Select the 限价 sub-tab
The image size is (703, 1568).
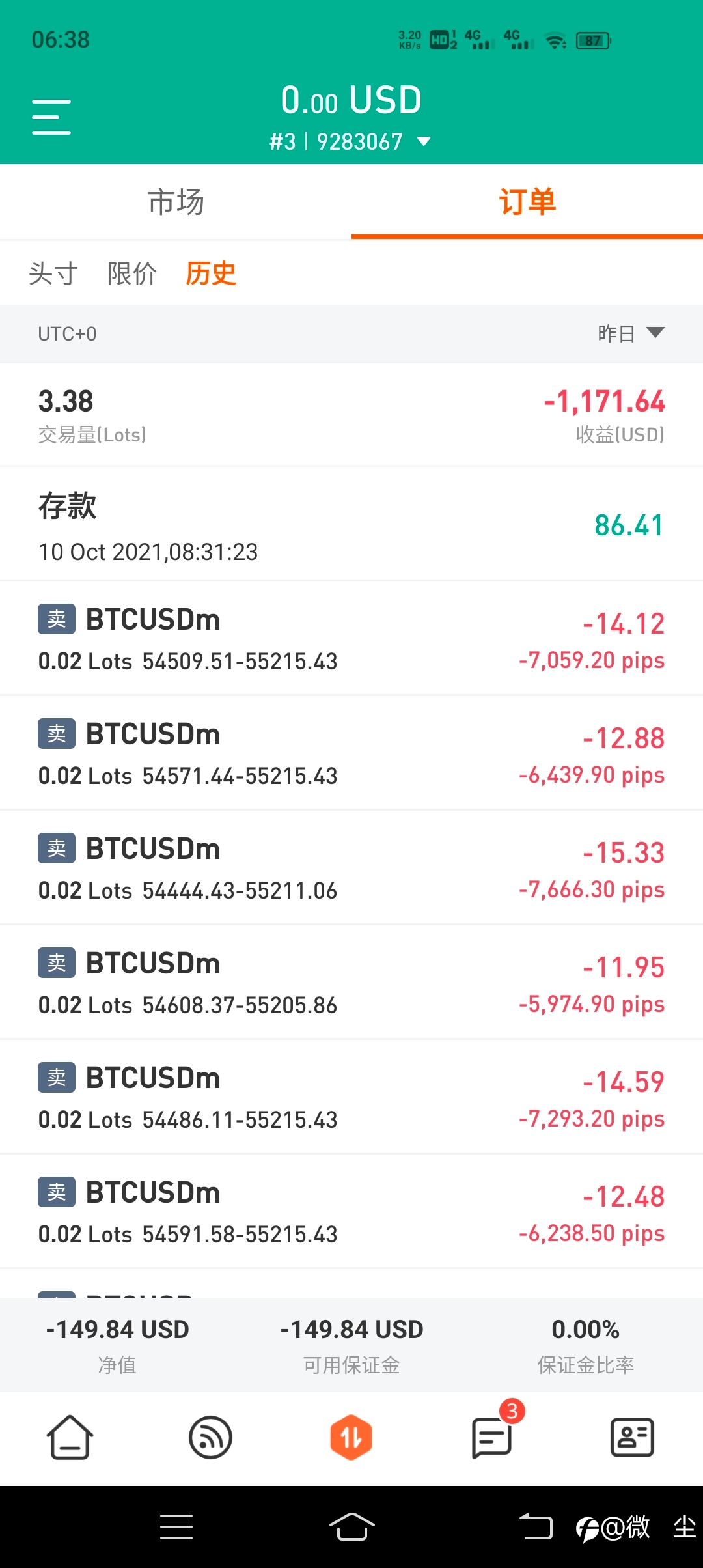(x=132, y=273)
